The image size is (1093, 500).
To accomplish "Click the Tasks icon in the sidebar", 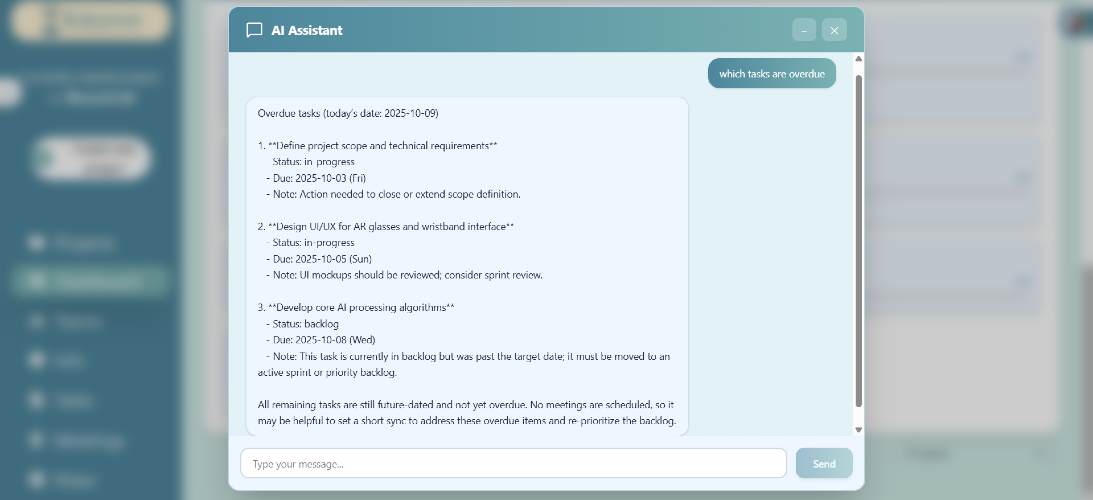I will coord(36,400).
